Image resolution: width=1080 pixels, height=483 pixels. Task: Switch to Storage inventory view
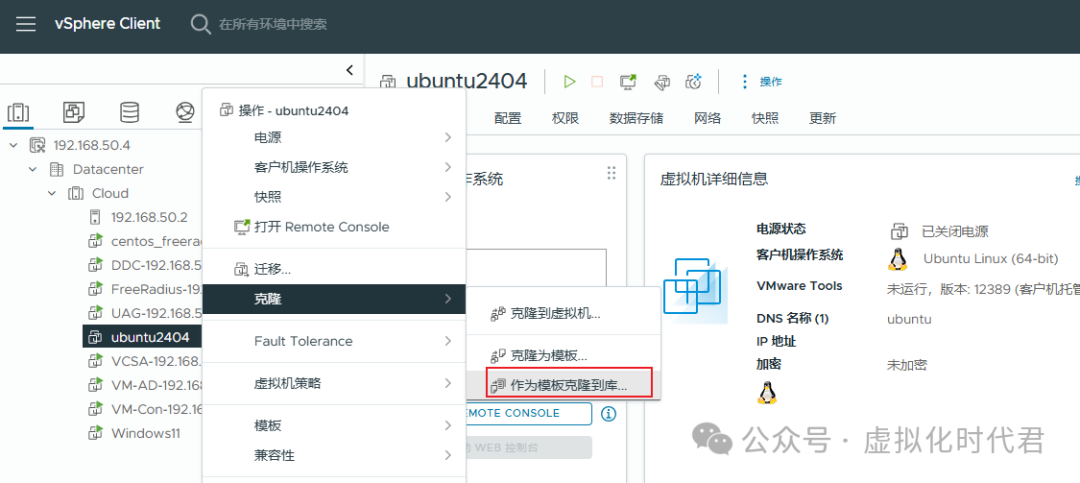pyautogui.click(x=129, y=112)
